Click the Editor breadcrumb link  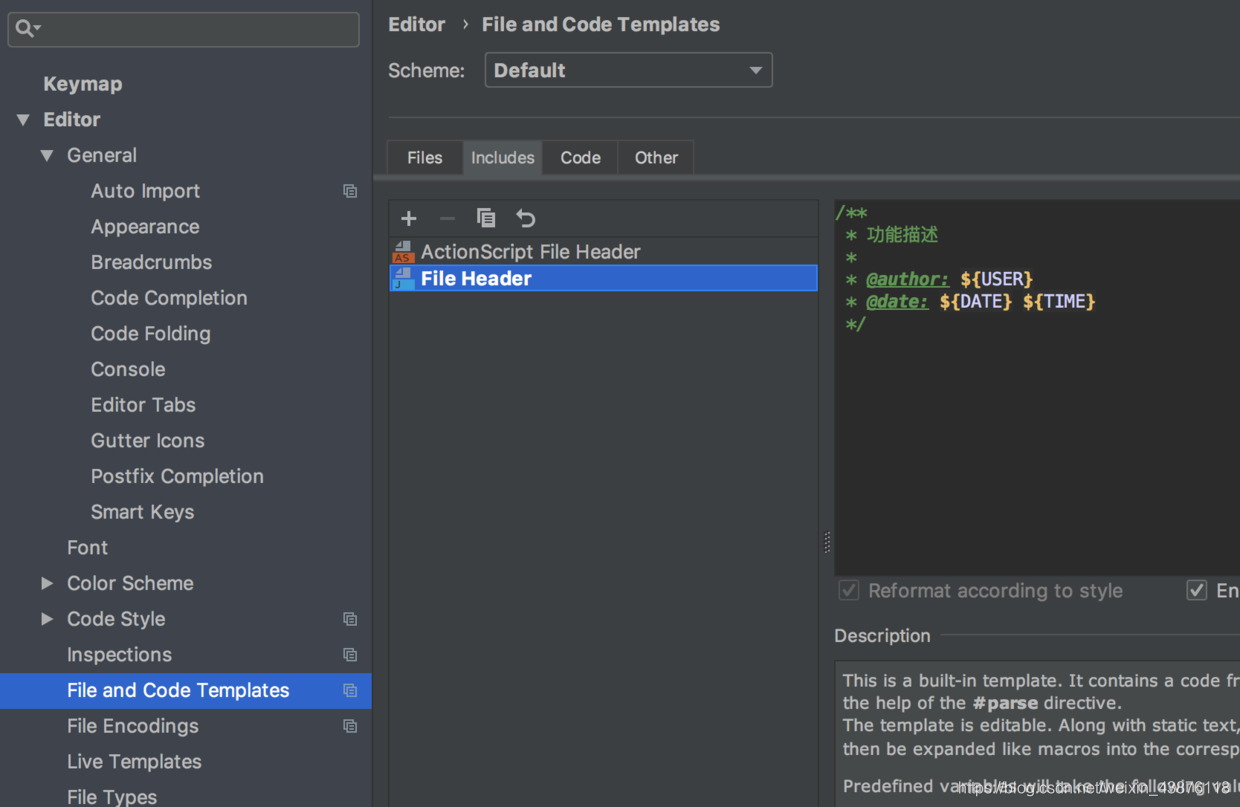[x=417, y=25]
